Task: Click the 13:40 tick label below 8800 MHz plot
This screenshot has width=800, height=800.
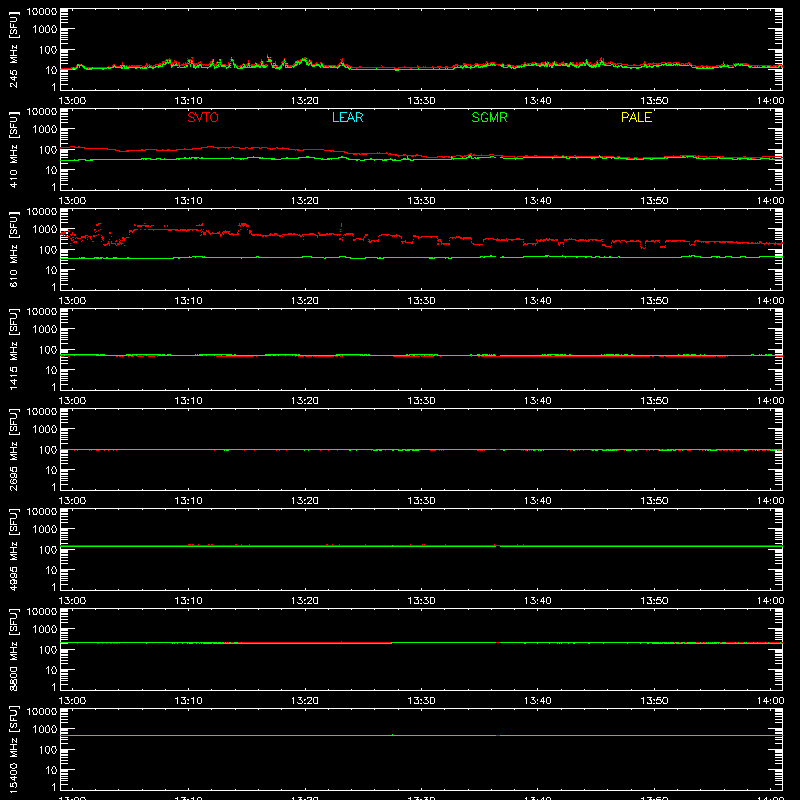Action: point(537,701)
